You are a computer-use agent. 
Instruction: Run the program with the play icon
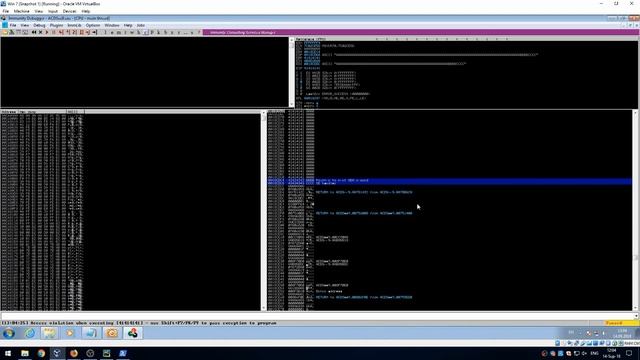click(47, 32)
